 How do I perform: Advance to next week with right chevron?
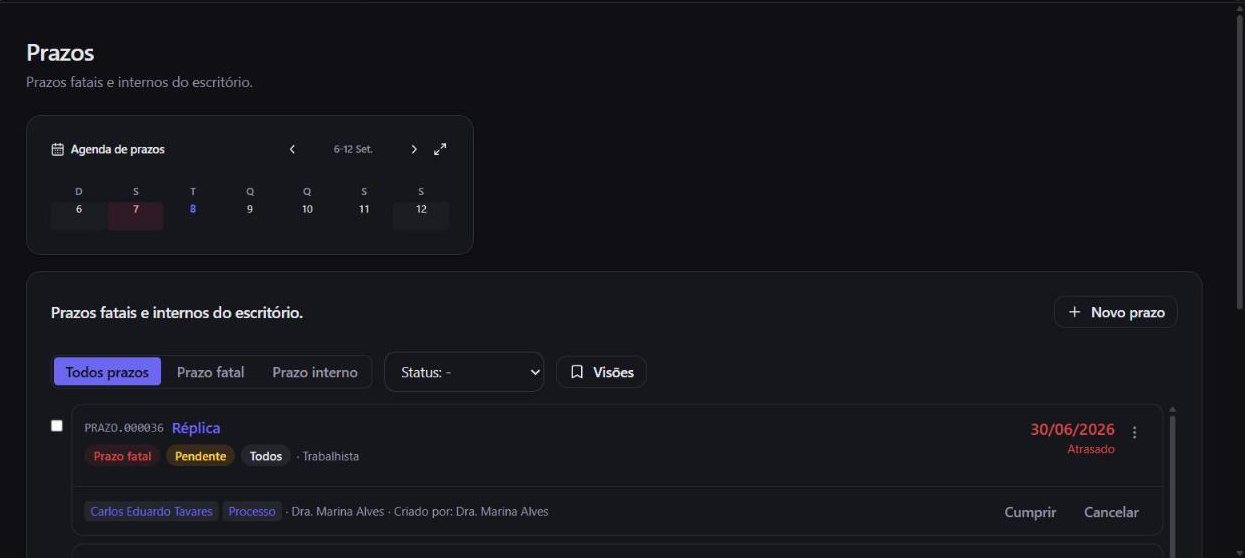414,149
